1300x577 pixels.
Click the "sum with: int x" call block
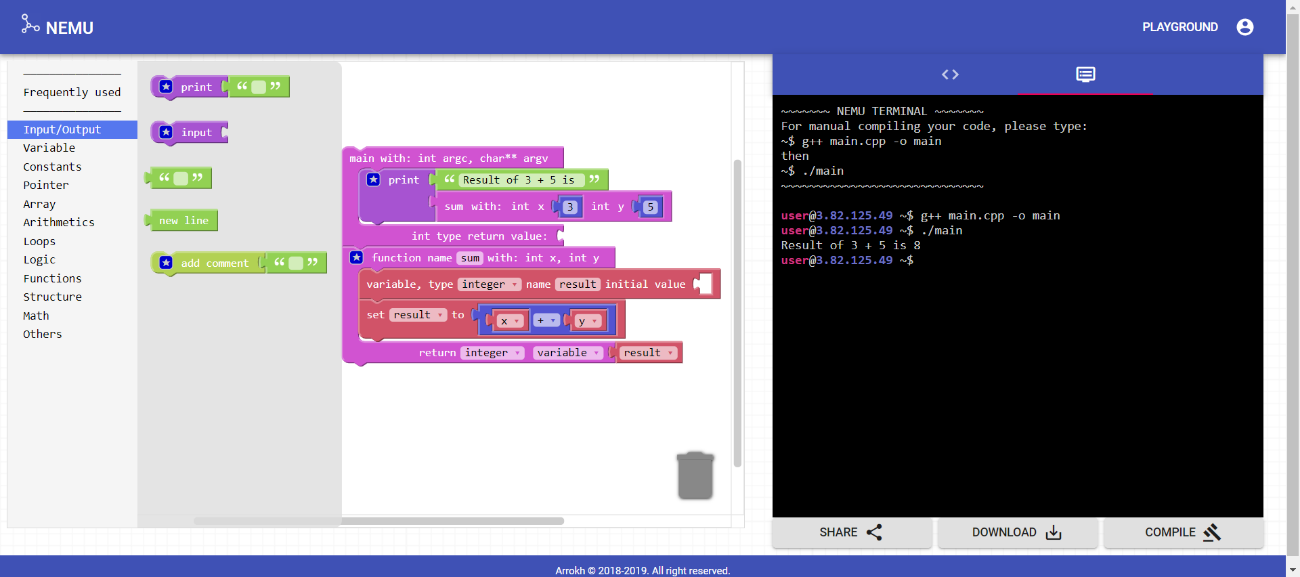[554, 207]
